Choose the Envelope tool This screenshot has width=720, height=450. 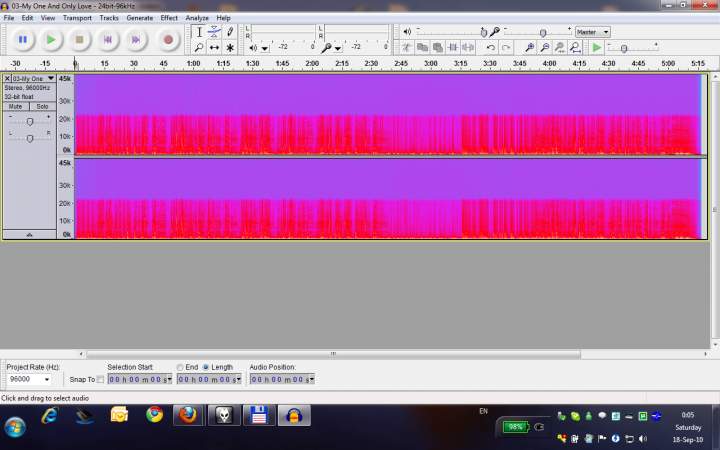[214, 32]
